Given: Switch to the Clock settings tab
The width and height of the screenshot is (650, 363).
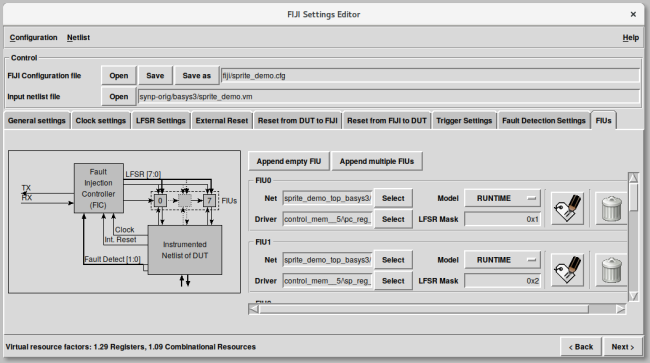Looking at the screenshot, I should 101,121.
